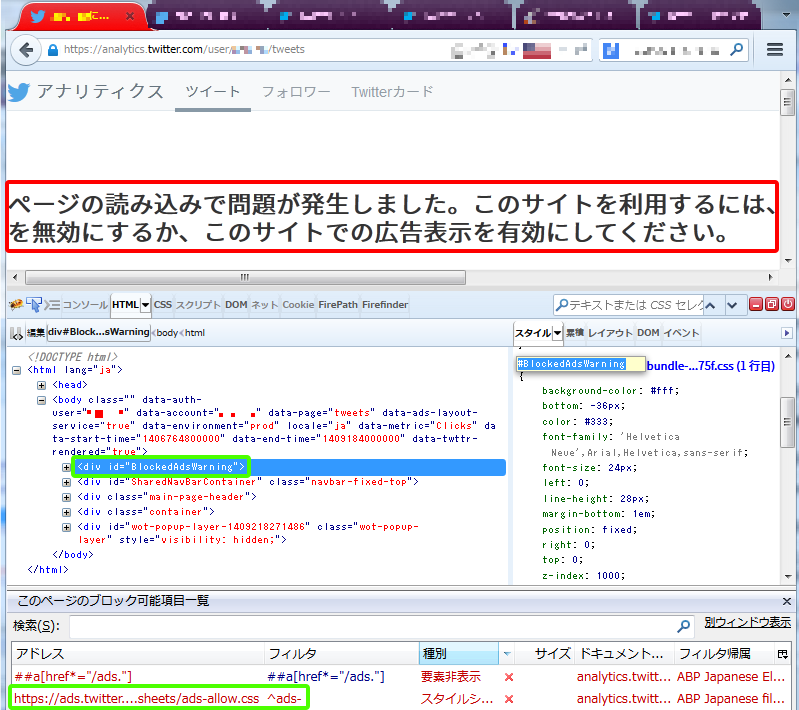Expand the head node
Viewport: 799px width, 710px height.
tap(41, 385)
